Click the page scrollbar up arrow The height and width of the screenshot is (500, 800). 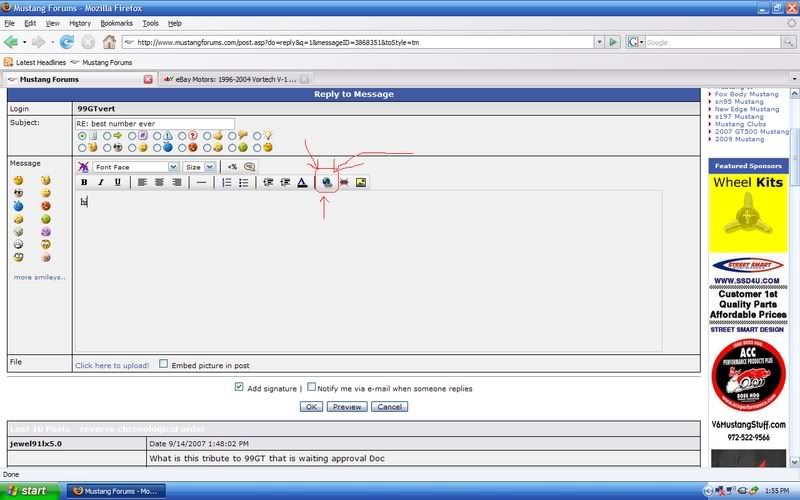(794, 93)
